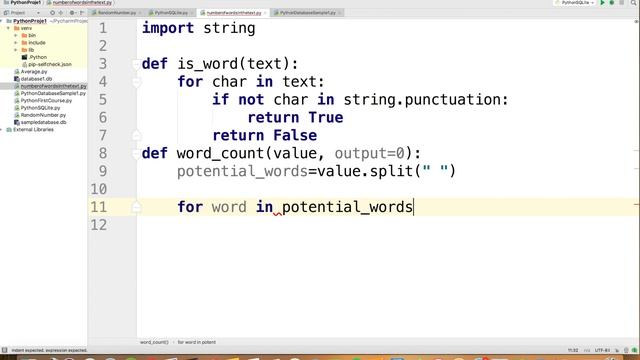Click the fold marker at line 11
This screenshot has height=360, width=640.
(x=136, y=207)
